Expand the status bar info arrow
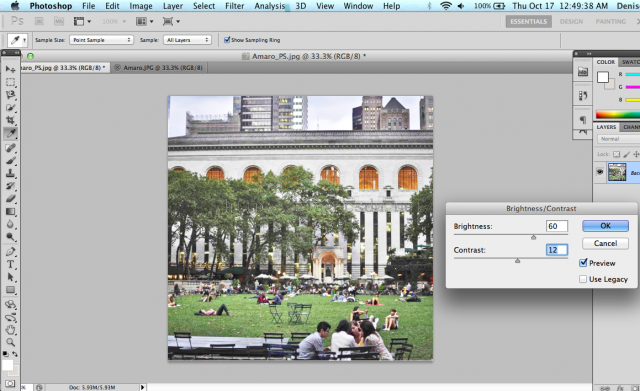640x391 pixels. pos(142,387)
